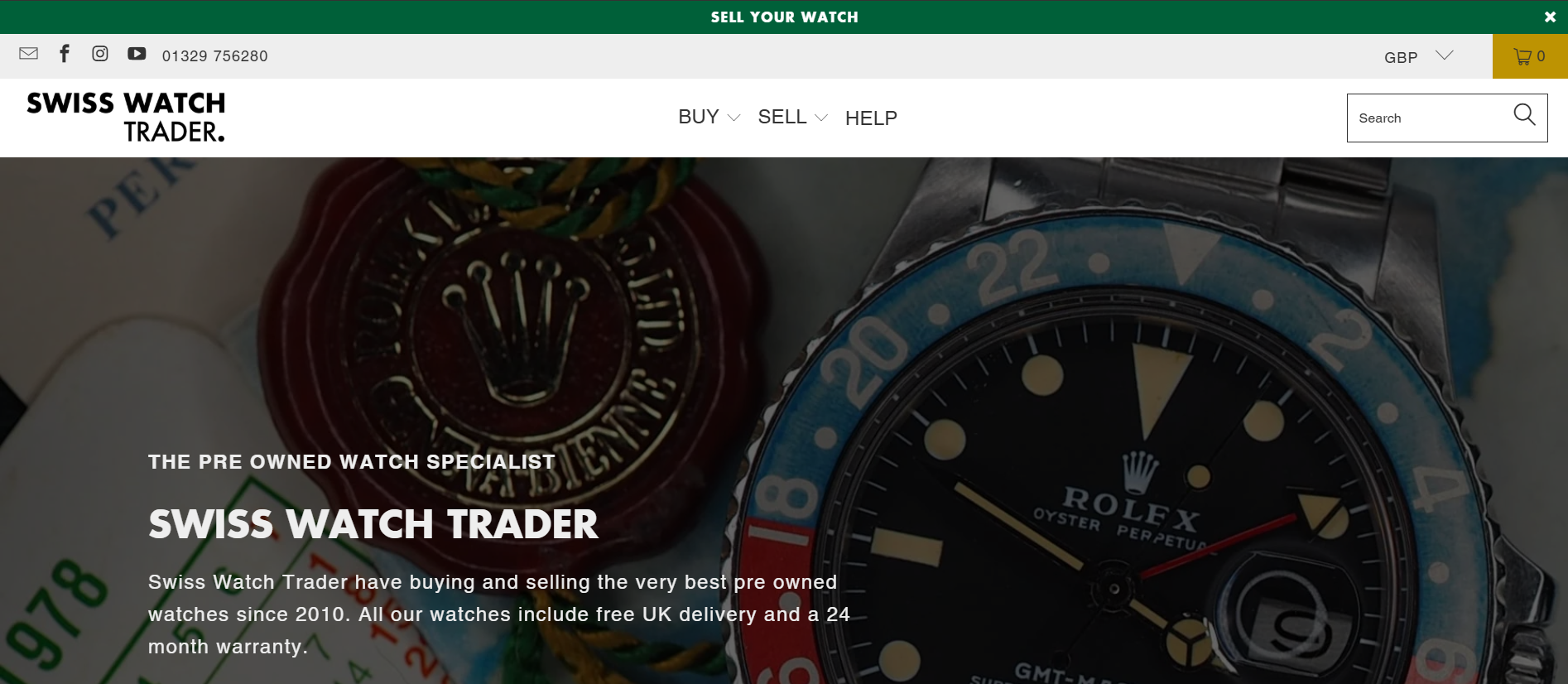Viewport: 1568px width, 684px height.
Task: Open the BUY navigation item
Action: 699,117
